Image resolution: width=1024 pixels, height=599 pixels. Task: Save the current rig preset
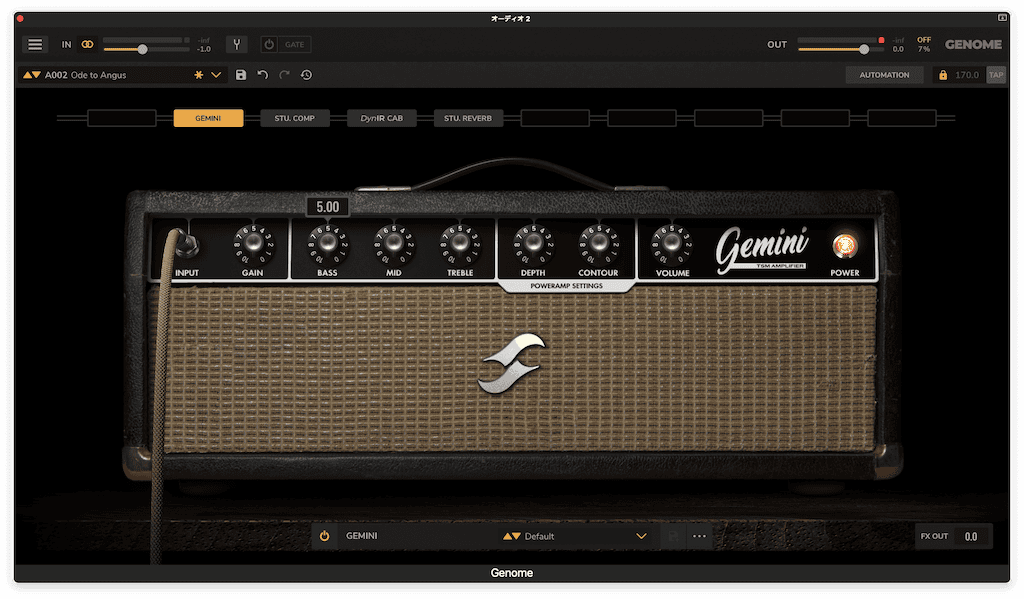tap(241, 75)
